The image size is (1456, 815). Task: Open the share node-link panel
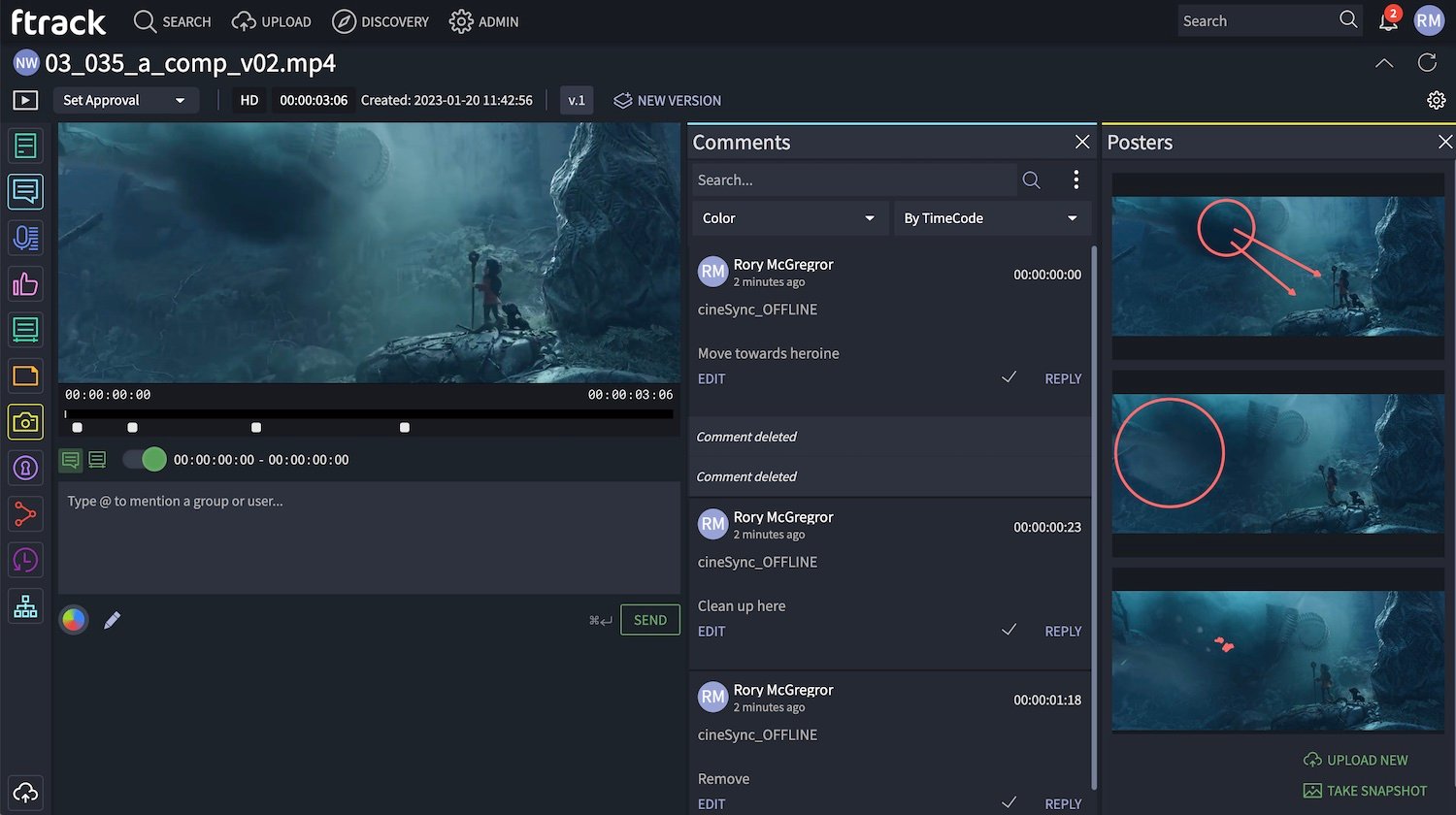[25, 514]
